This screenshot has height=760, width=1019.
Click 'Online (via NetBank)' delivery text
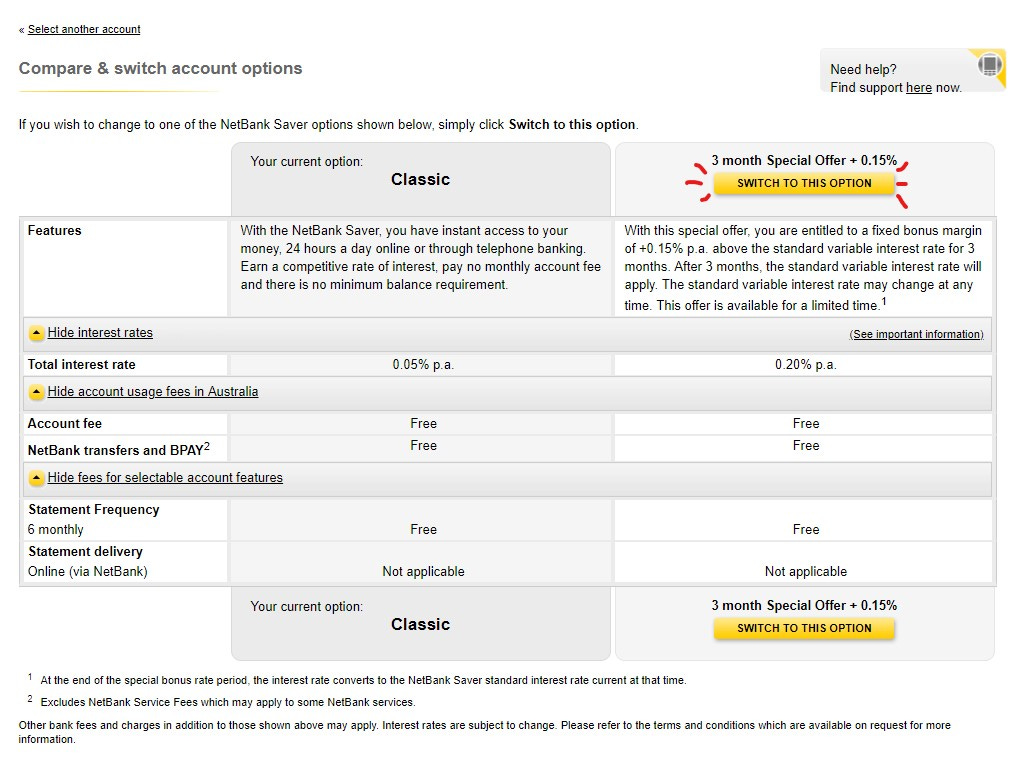point(88,572)
